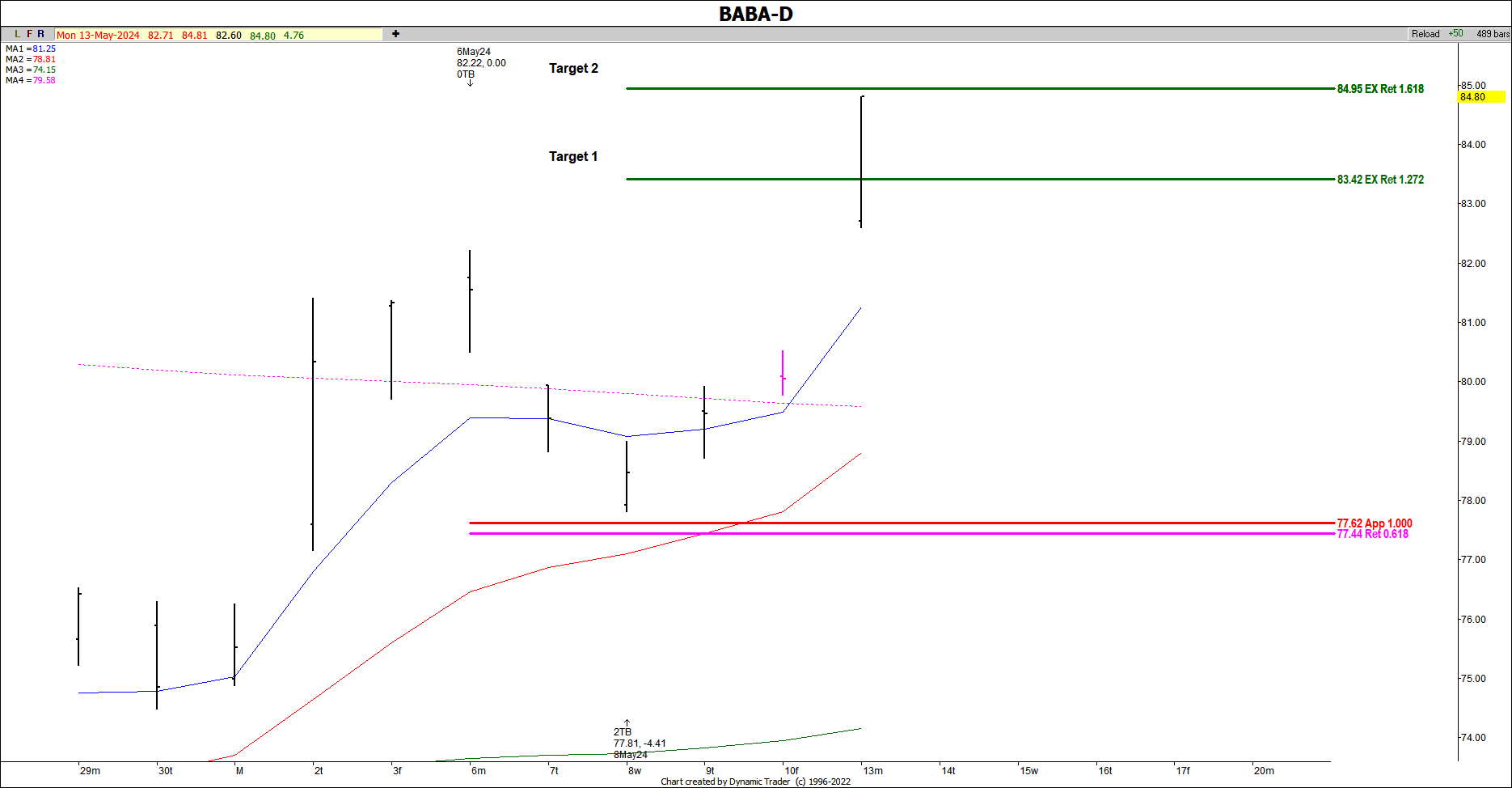Click the 489 bars indicator
1512x788 pixels.
[1493, 34]
